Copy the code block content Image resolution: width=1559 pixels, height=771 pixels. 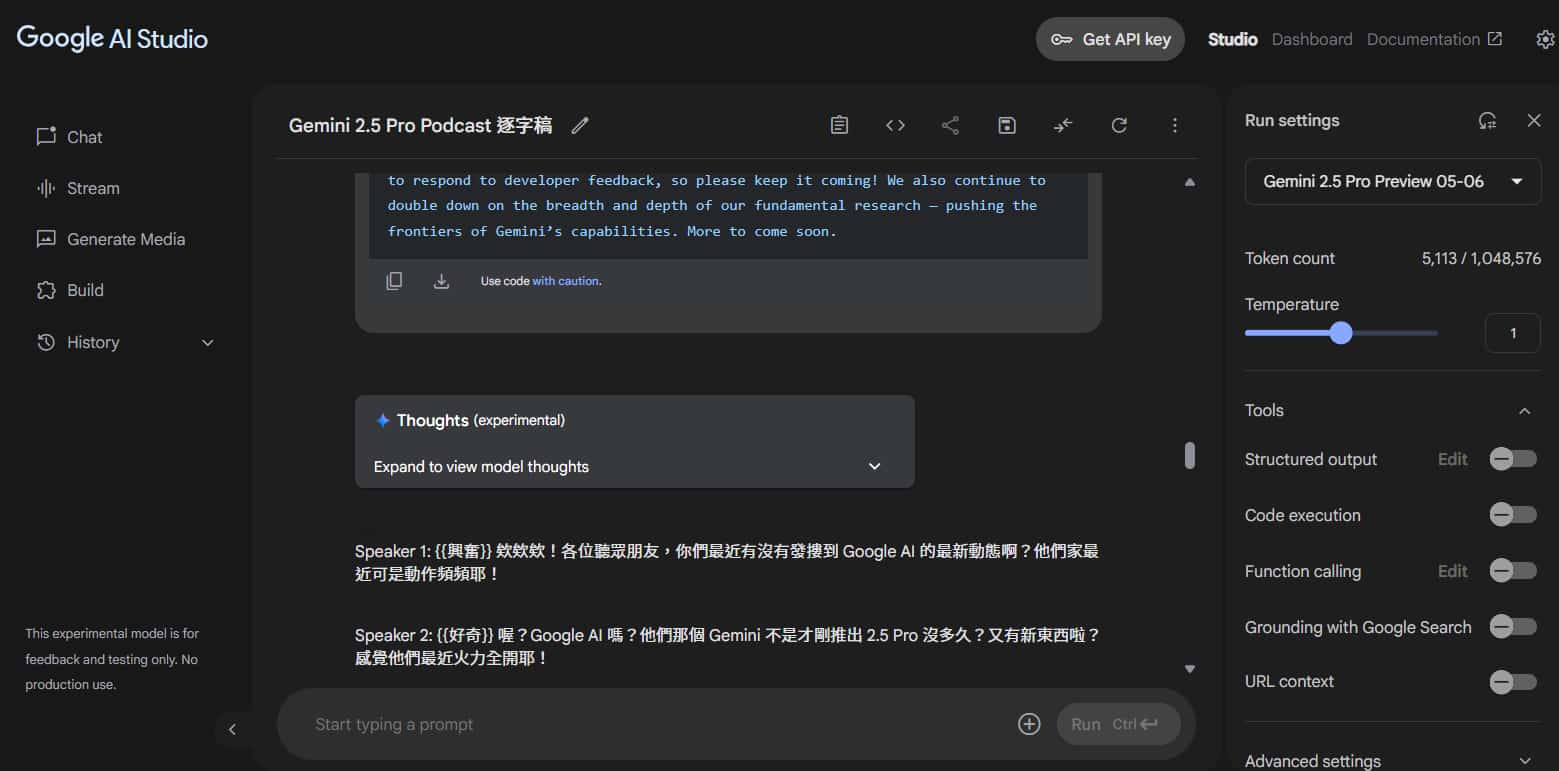(x=394, y=281)
